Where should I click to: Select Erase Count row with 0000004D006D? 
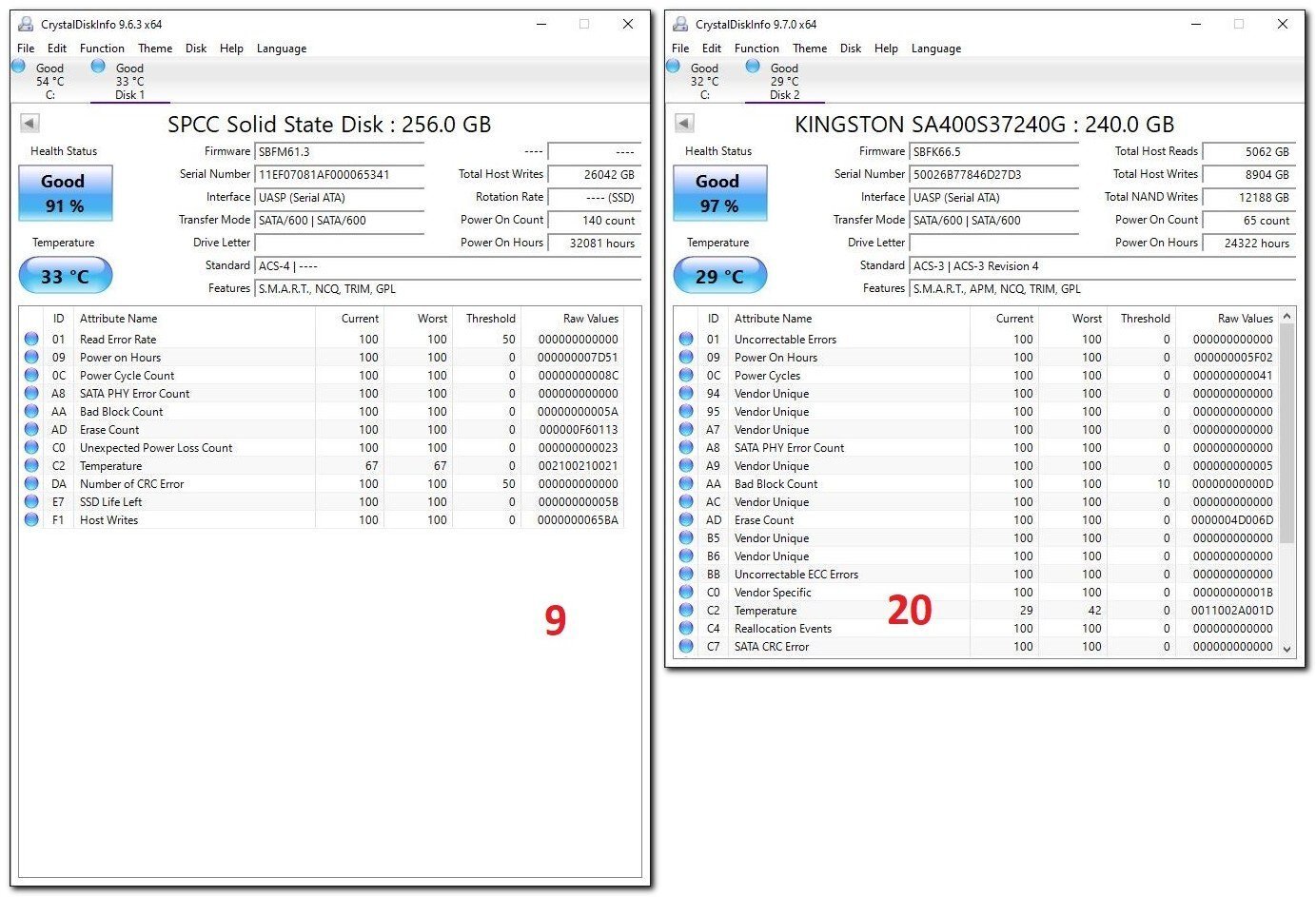977,519
